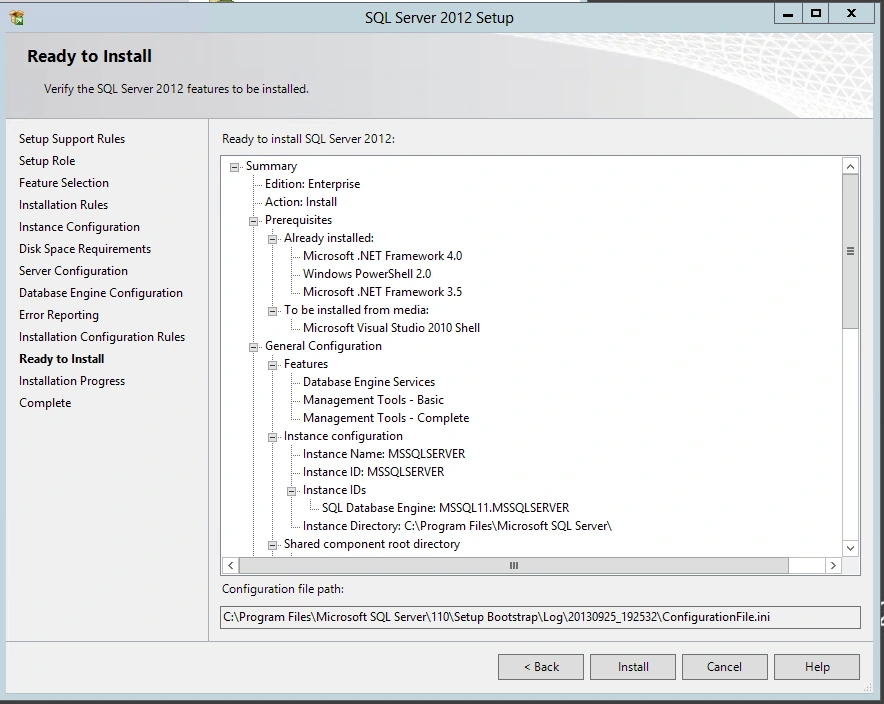The width and height of the screenshot is (884, 704).
Task: Maximize the SQL Server 2012 Setup window
Action: click(x=815, y=14)
